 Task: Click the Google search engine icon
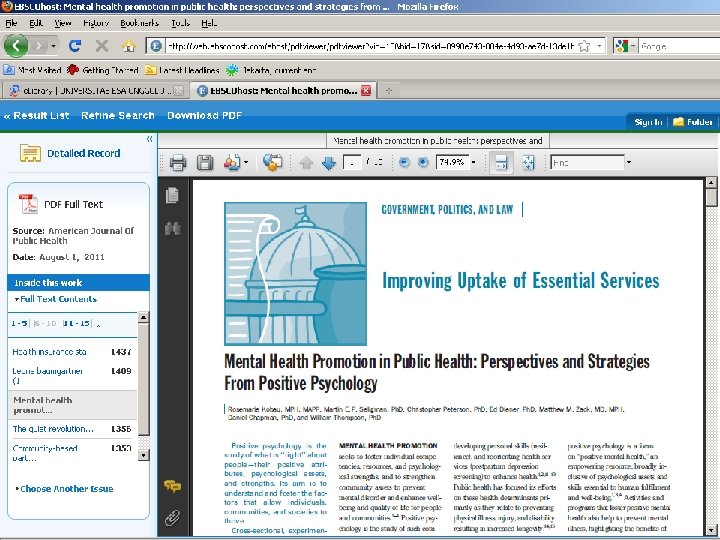621,46
